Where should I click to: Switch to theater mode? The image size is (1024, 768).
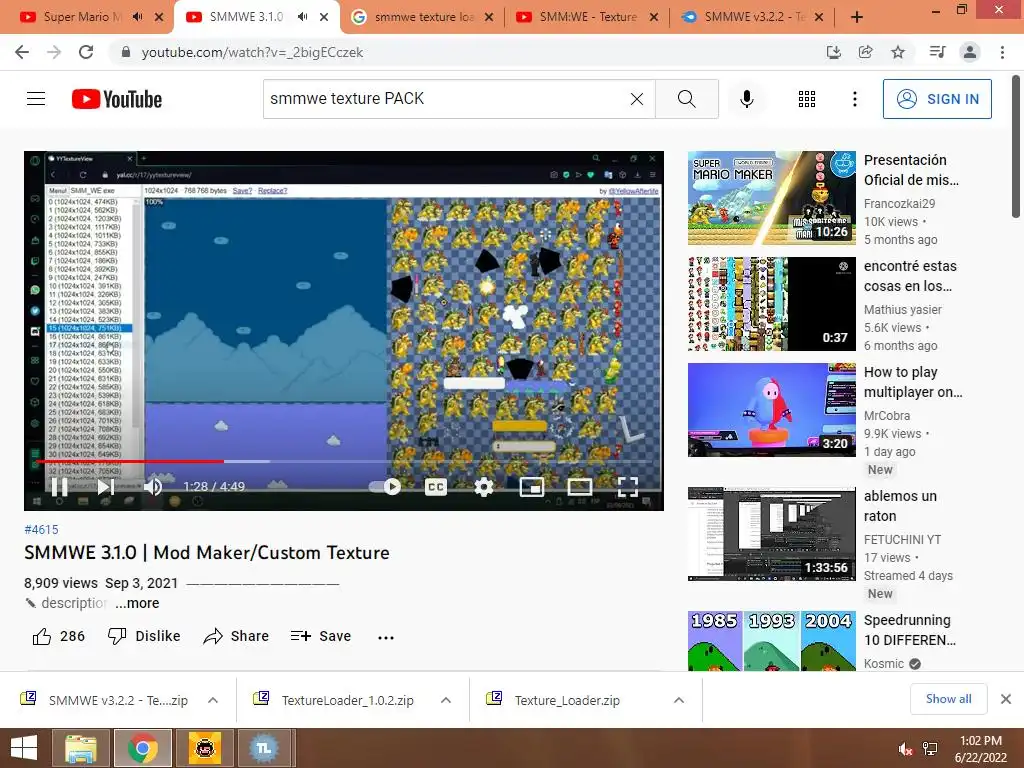580,487
